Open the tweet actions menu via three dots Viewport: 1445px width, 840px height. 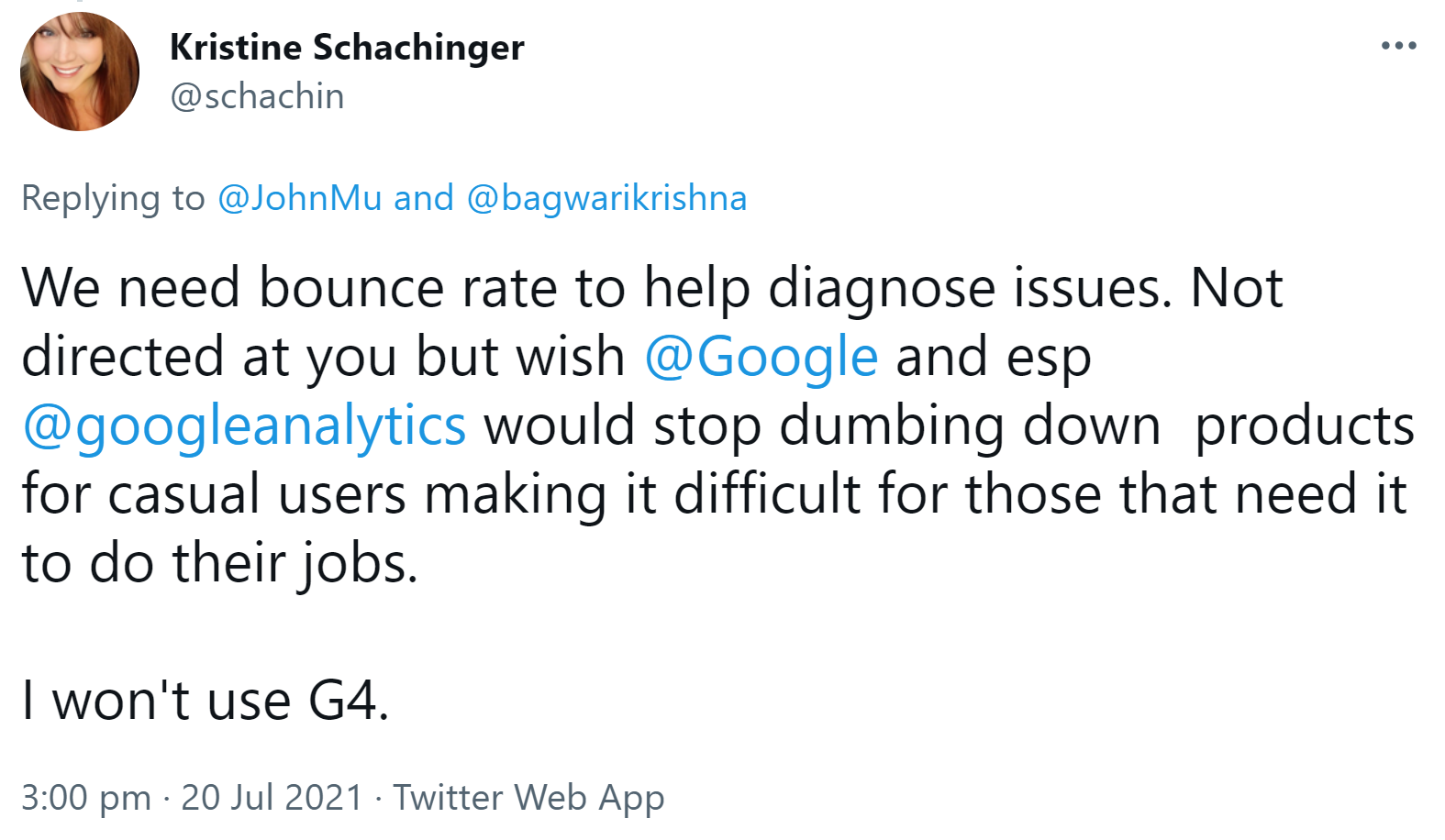tap(1396, 44)
